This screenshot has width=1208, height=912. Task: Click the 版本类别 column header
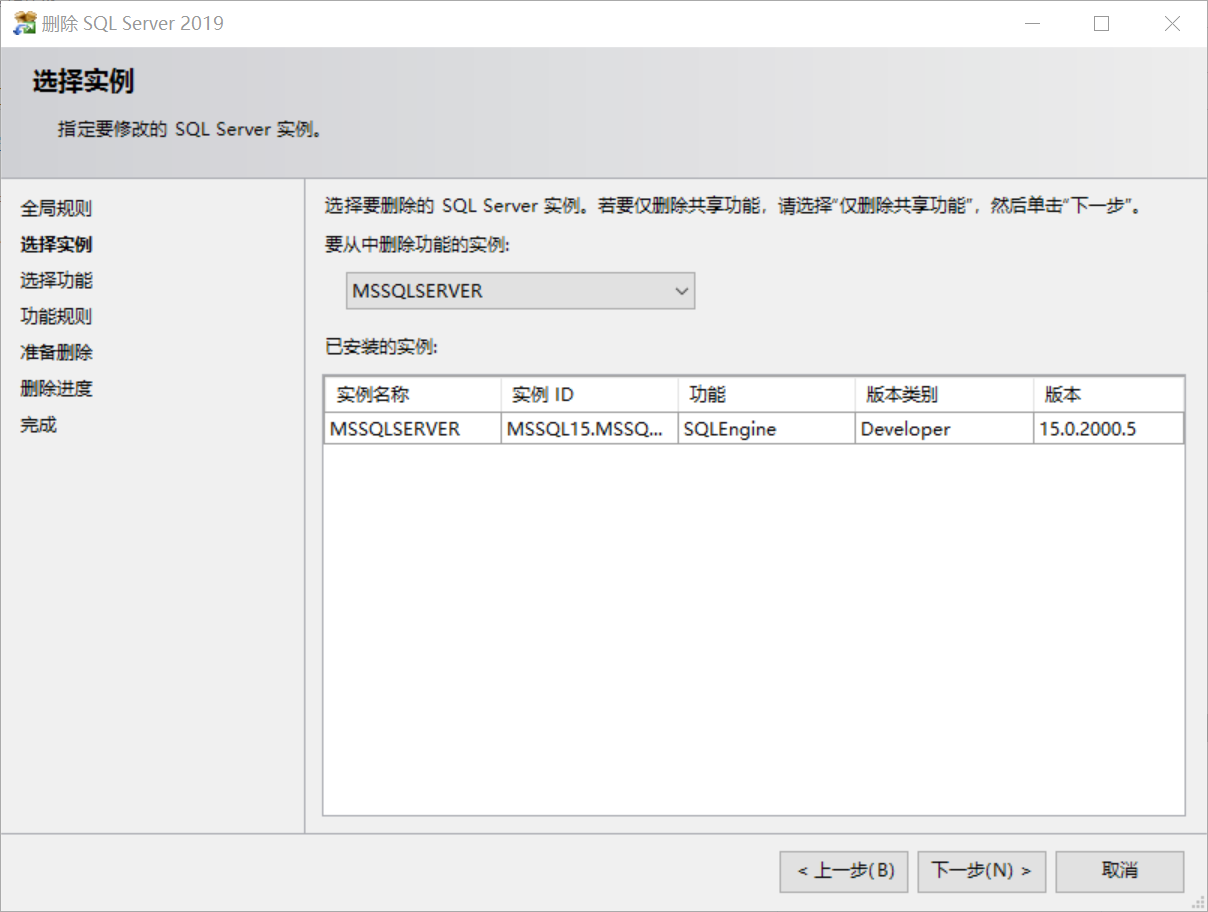(x=944, y=395)
